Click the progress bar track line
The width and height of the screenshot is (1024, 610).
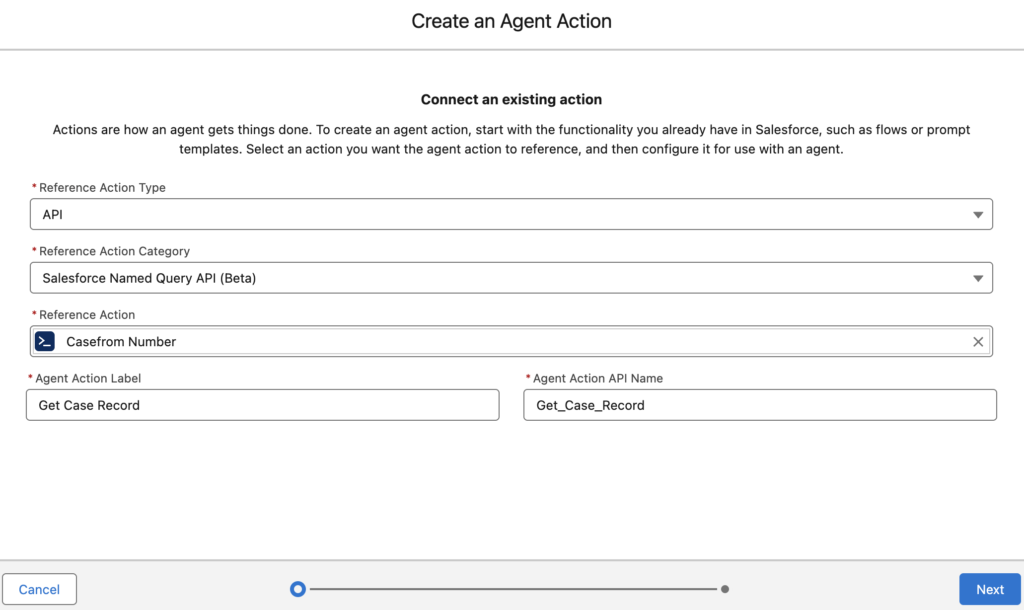[510, 589]
